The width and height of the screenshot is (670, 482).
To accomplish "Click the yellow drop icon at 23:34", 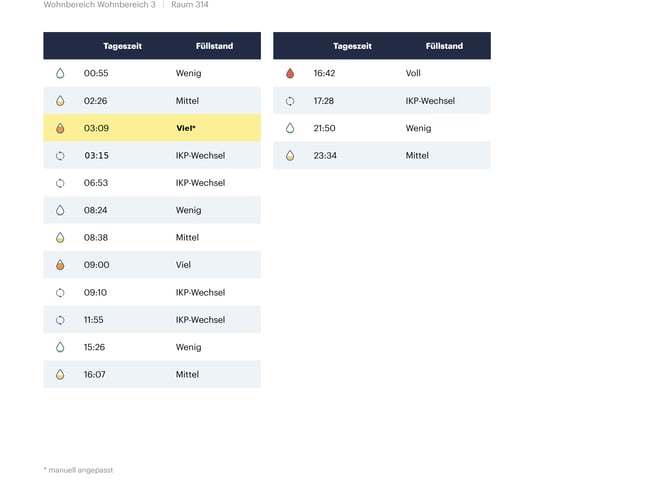I will tap(290, 155).
